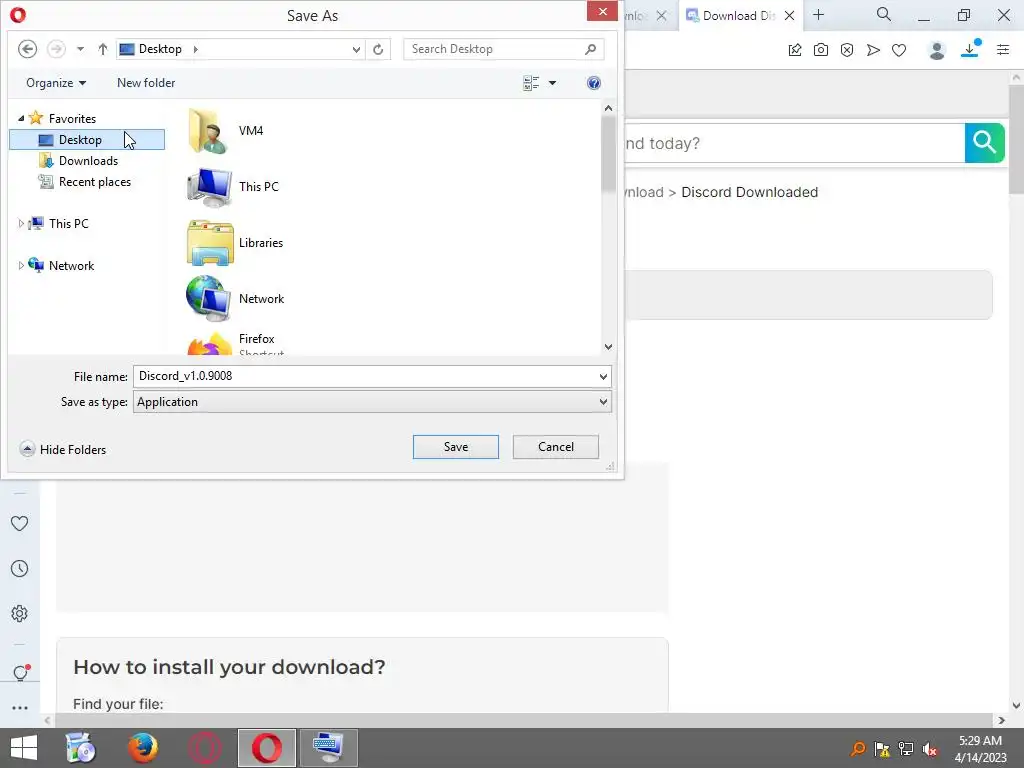Go up one folder level
This screenshot has width=1024, height=768.
click(x=103, y=49)
